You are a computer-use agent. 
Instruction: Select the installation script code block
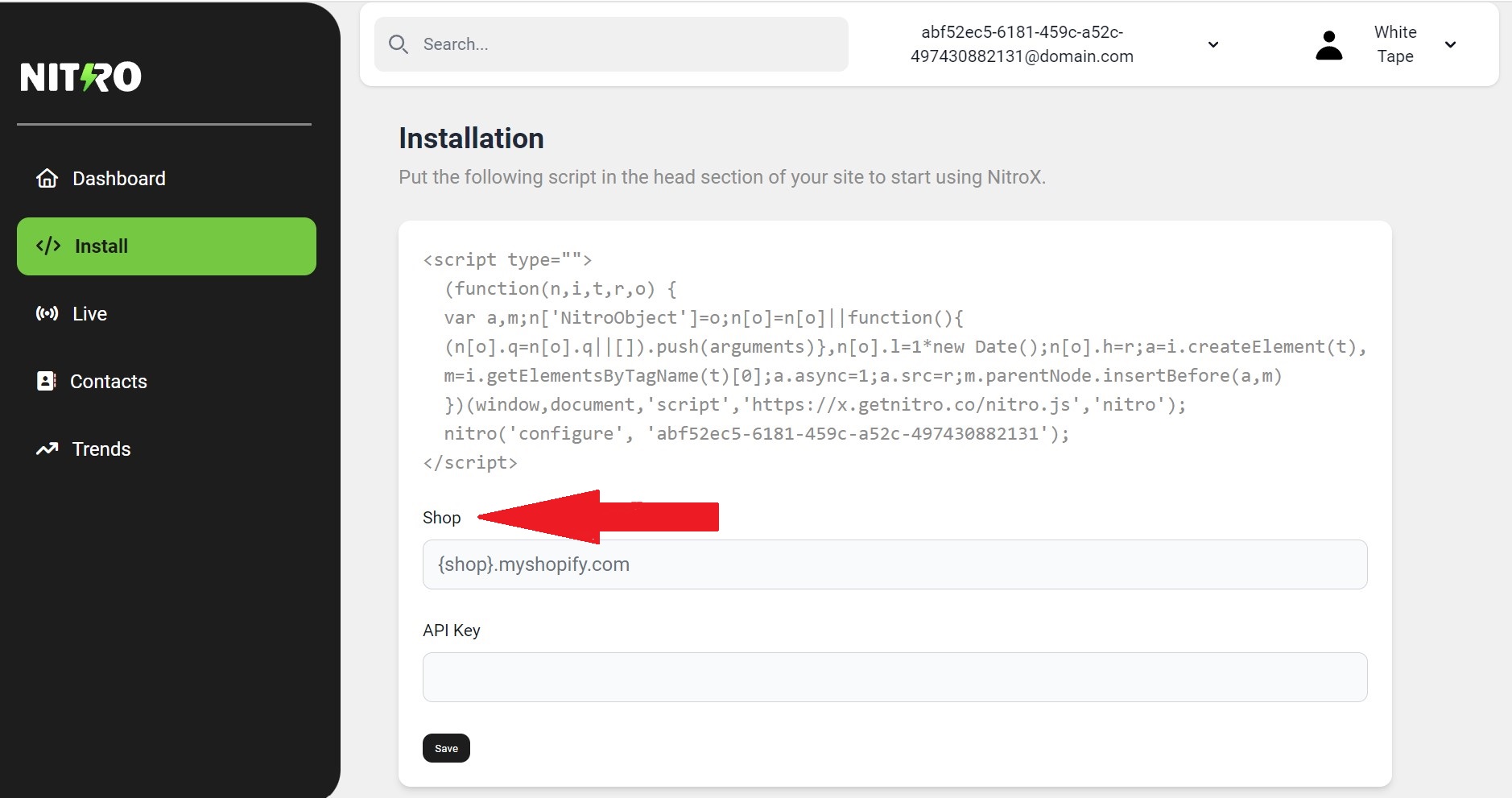pyautogui.click(x=886, y=361)
